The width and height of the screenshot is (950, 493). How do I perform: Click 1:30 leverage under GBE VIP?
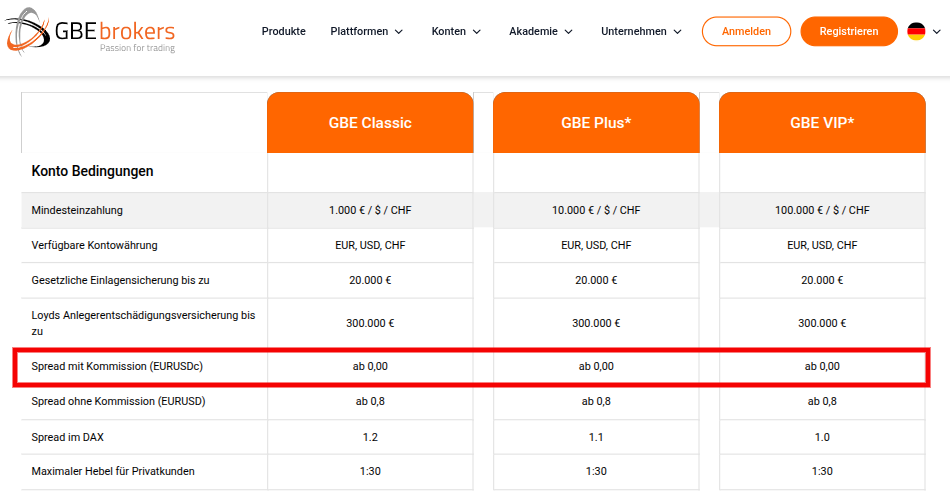(822, 471)
